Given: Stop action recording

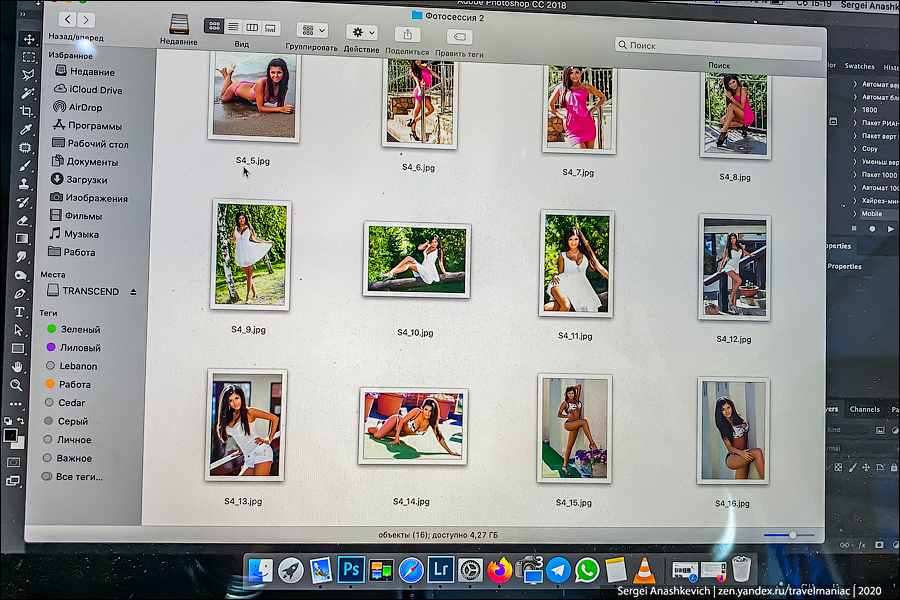Looking at the screenshot, I should pos(854,229).
